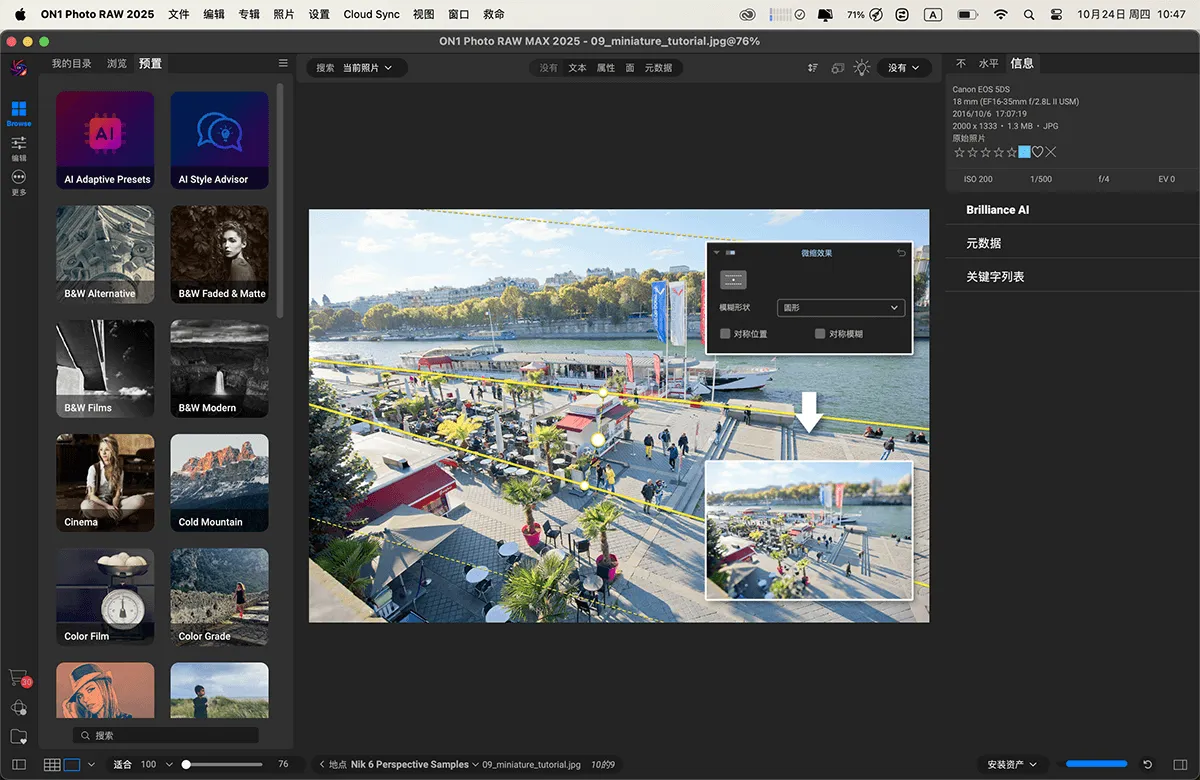Open the Brilliance AI panel section

click(x=997, y=210)
